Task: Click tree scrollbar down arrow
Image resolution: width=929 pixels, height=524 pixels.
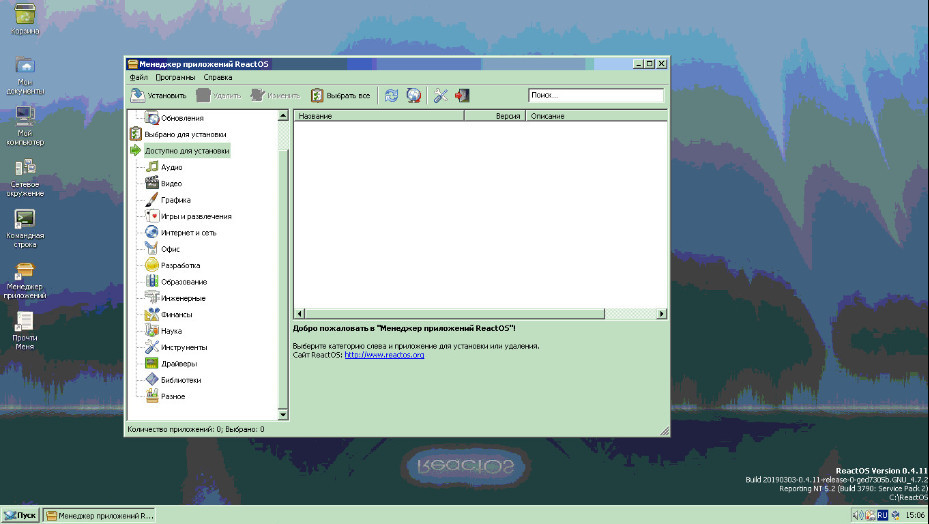Action: pos(283,414)
